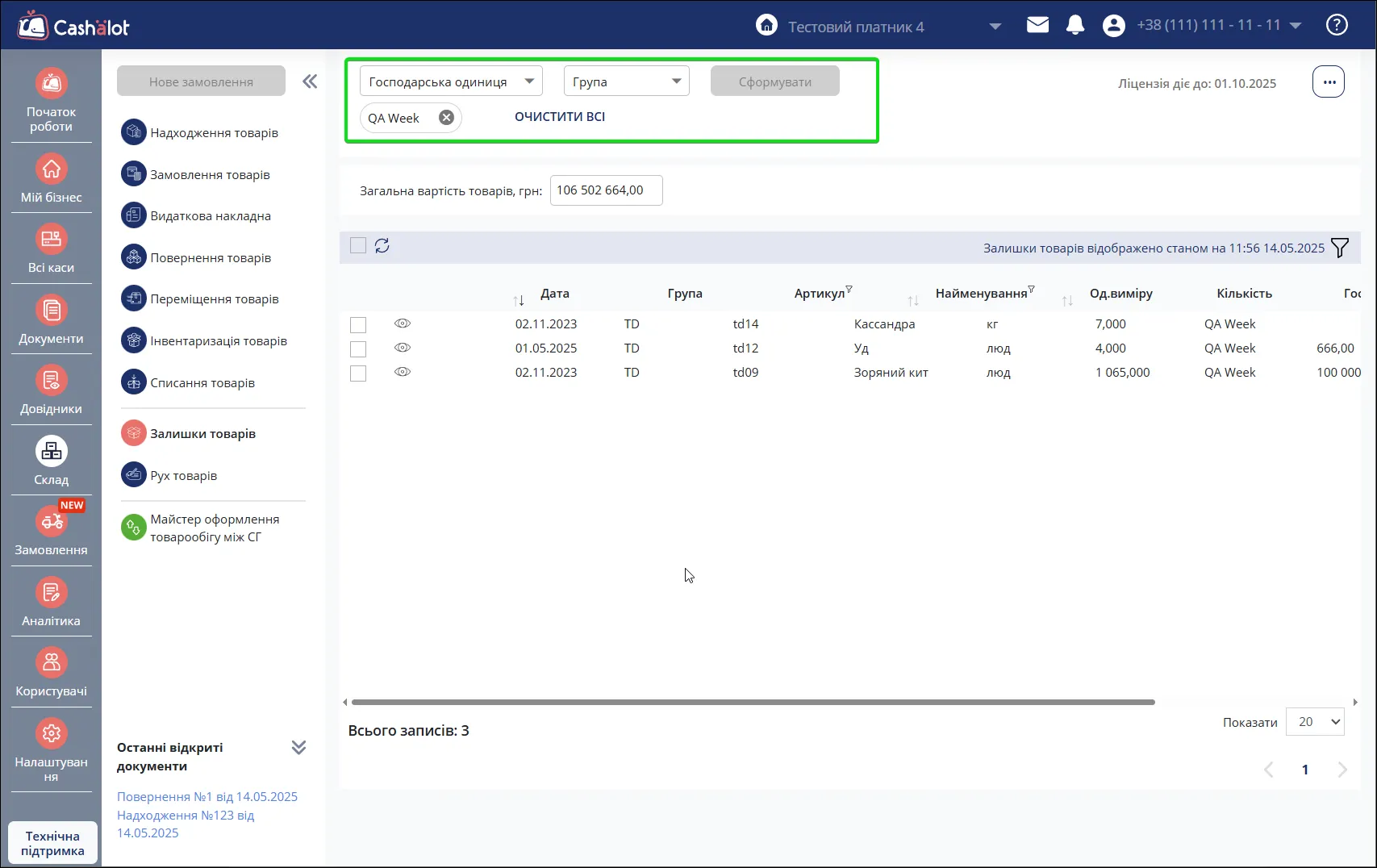The width and height of the screenshot is (1377, 868).
Task: Open the Господарська одиниця dropdown
Action: click(451, 81)
